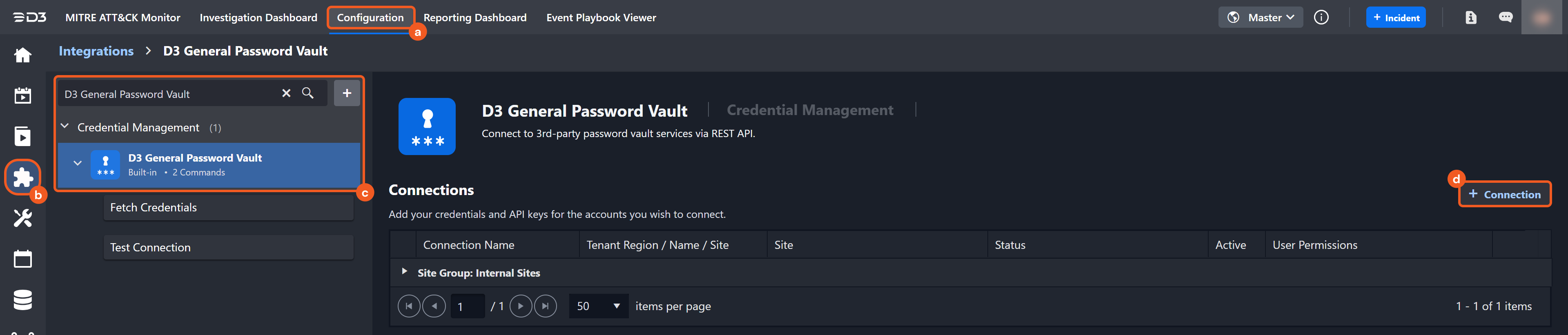Open the document info icon in header
The image size is (1568, 335).
[x=1470, y=18]
